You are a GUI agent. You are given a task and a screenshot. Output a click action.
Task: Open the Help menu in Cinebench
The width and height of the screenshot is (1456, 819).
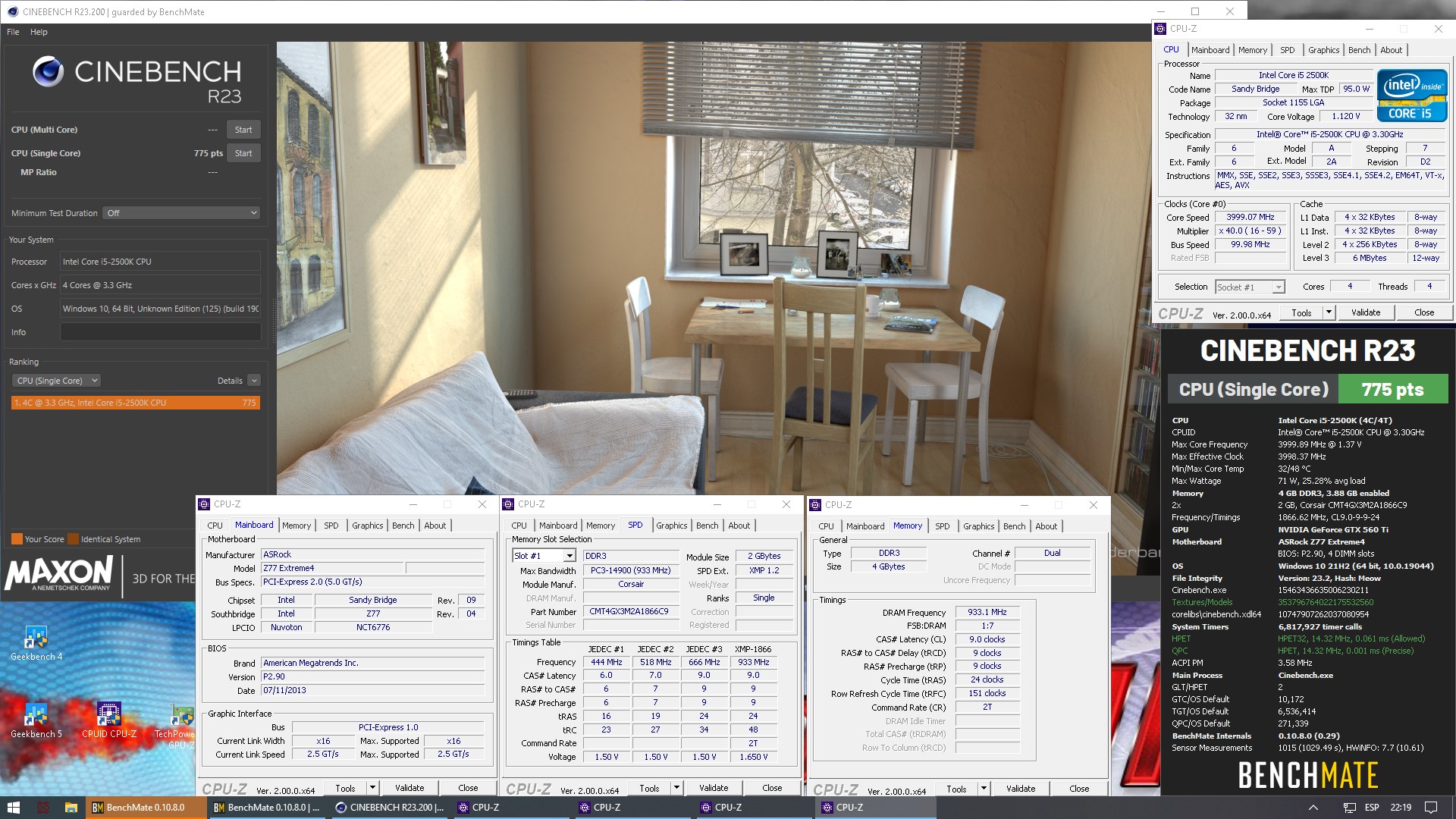39,32
